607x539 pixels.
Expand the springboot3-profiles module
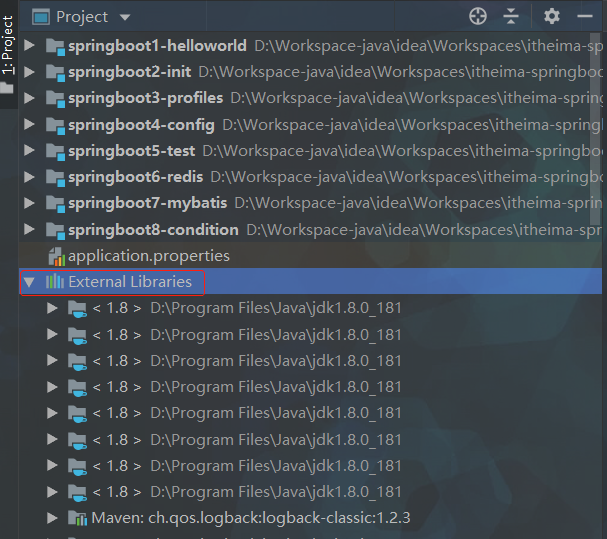click(29, 98)
